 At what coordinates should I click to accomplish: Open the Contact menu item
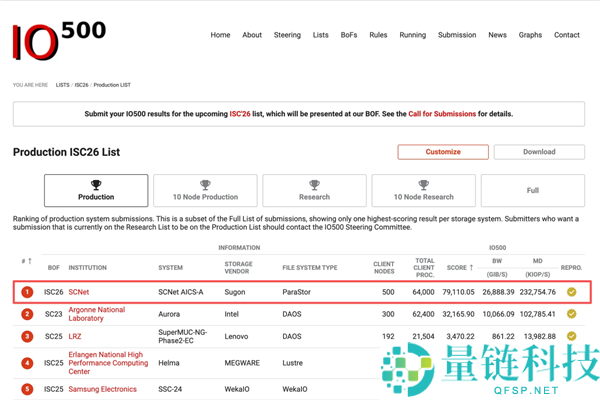pos(567,35)
